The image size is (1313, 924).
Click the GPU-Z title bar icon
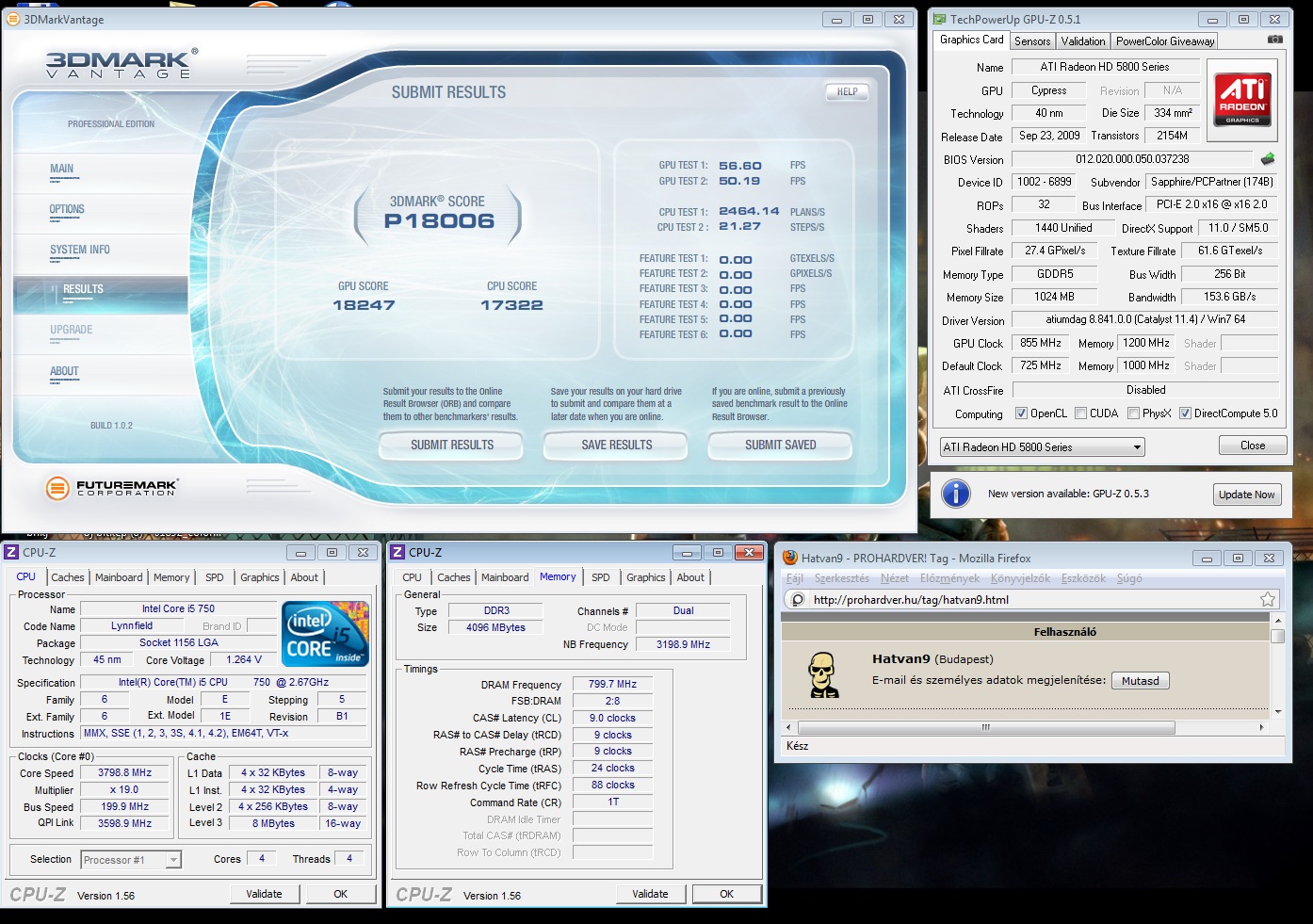coord(939,19)
